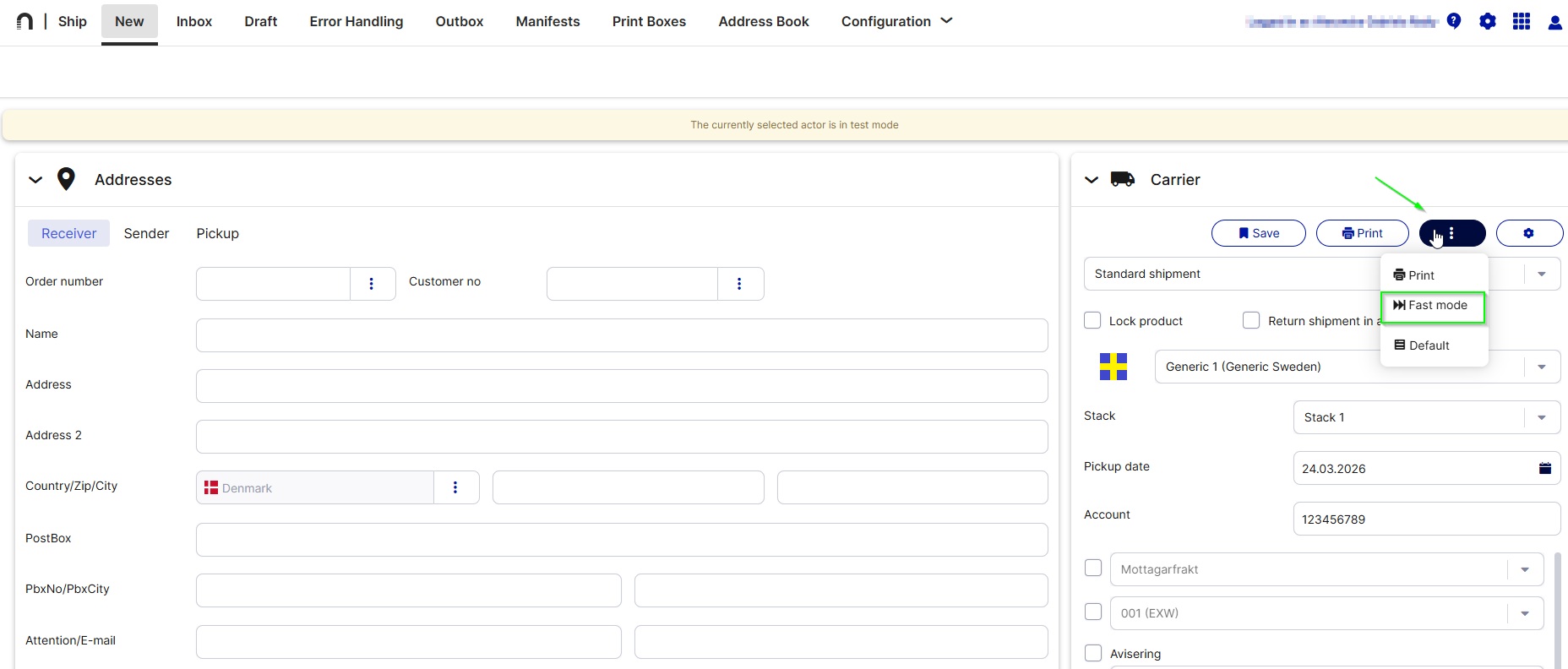Click the country field three-dot options
Screen dimensions: 1568x669
[455, 487]
